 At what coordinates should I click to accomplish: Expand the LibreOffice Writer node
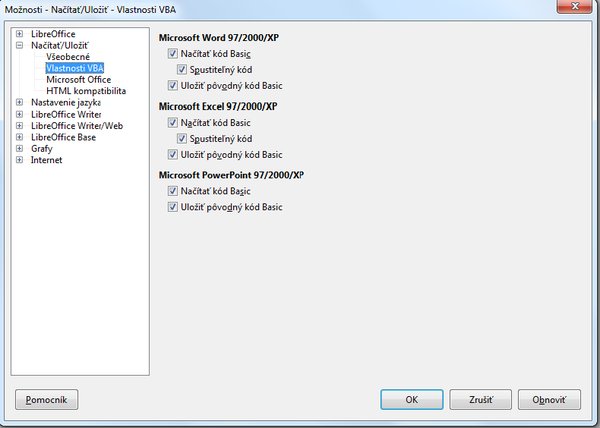click(x=20, y=114)
